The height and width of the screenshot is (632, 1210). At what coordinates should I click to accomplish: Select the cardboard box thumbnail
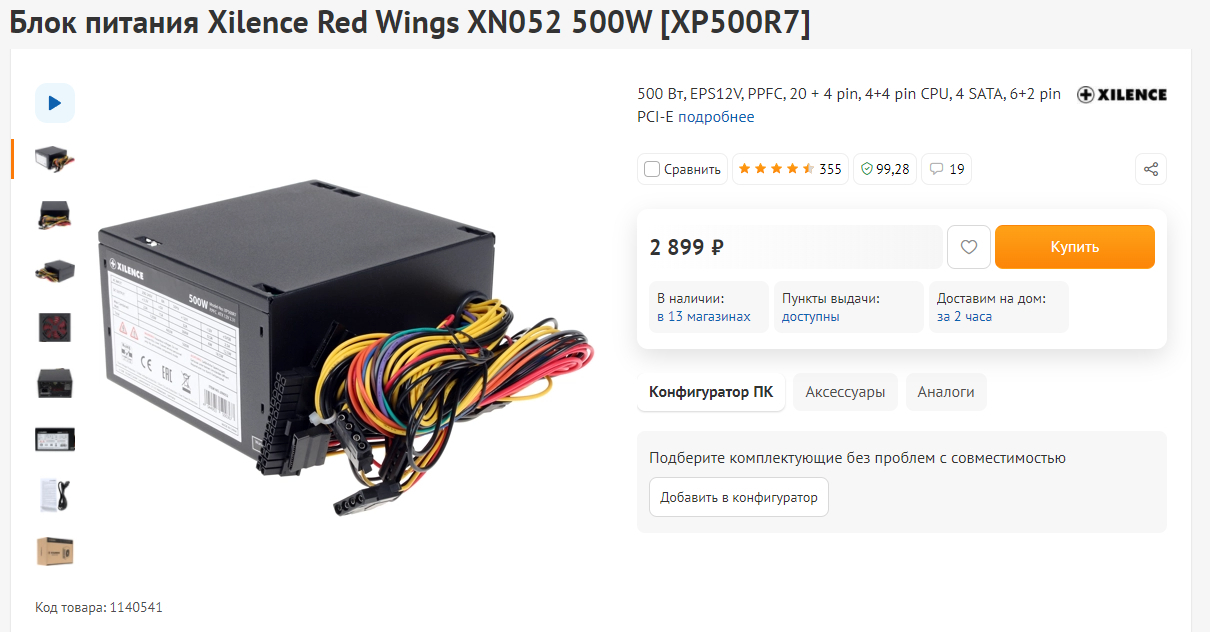[55, 551]
